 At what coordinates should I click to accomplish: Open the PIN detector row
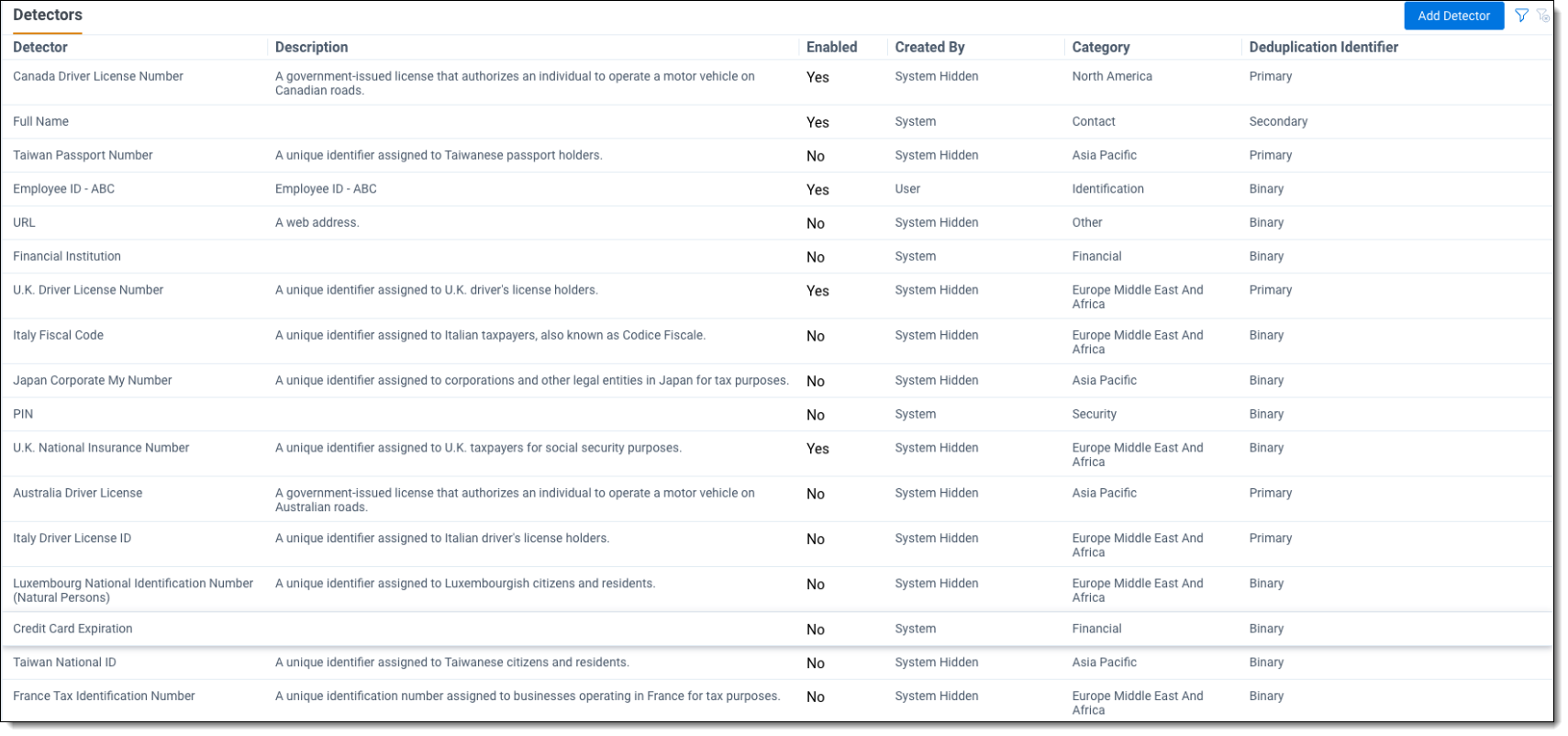(23, 415)
